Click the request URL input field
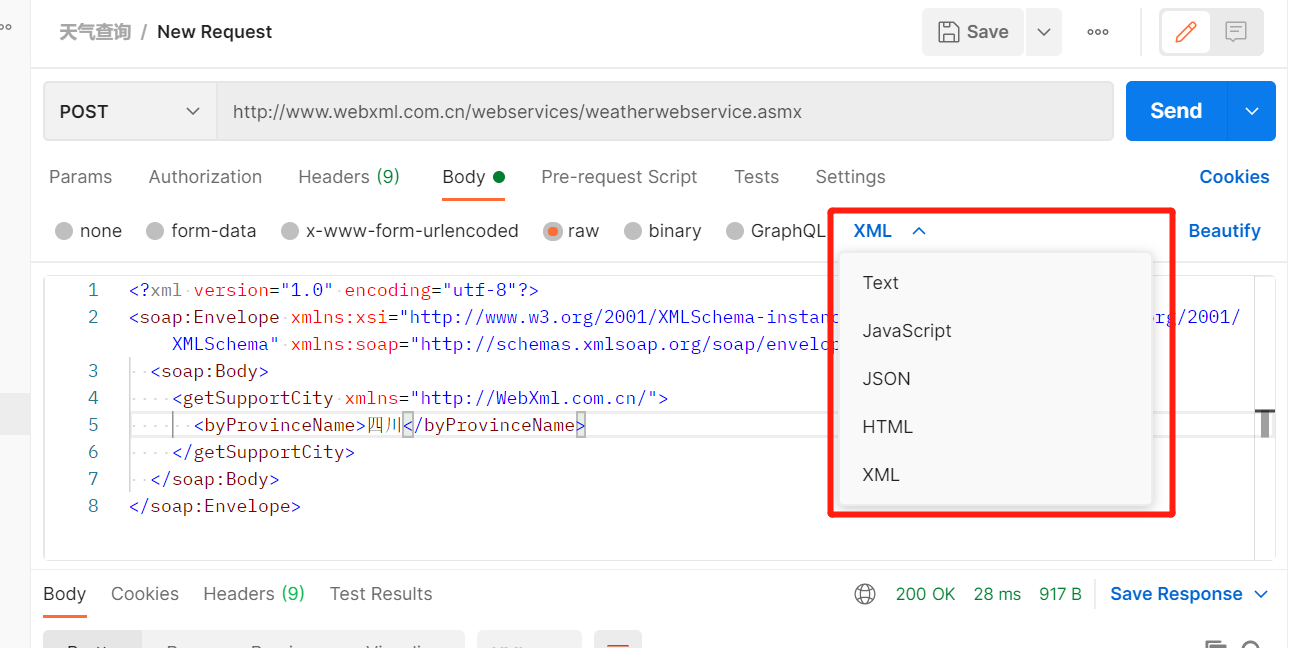 (x=665, y=111)
